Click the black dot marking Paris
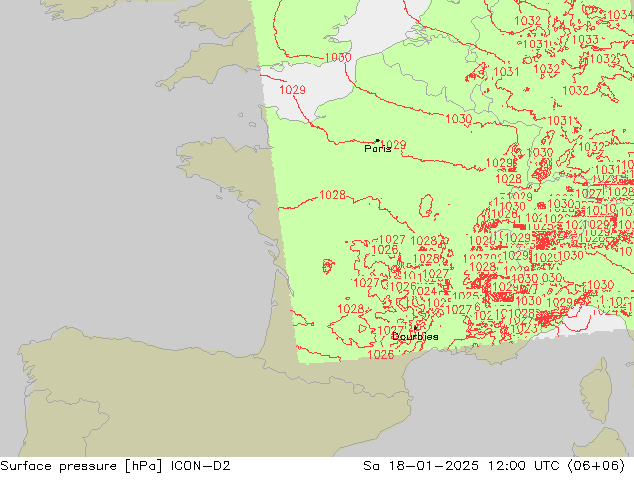Viewport: 634px width, 490px height. pos(378,141)
